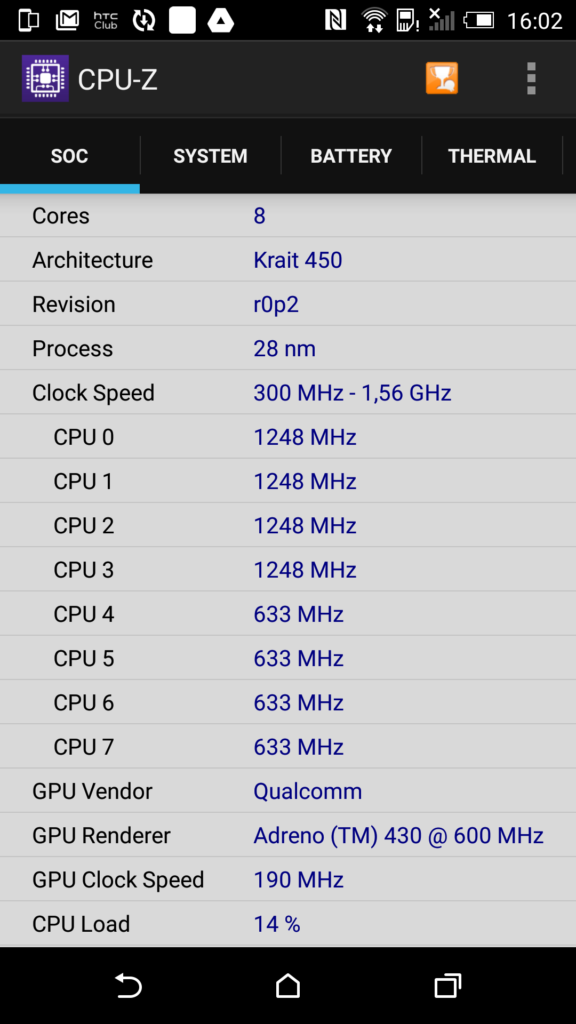Select the GPU Renderer Adreno 430 row
The height and width of the screenshot is (1024, 576).
[x=288, y=835]
